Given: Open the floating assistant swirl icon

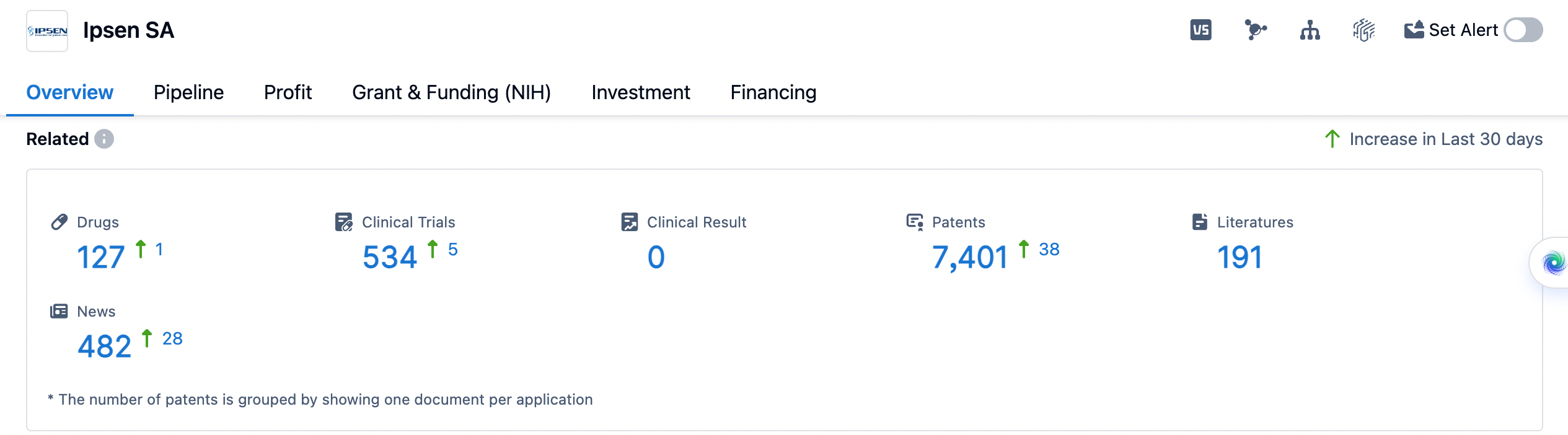Looking at the screenshot, I should tap(1554, 263).
